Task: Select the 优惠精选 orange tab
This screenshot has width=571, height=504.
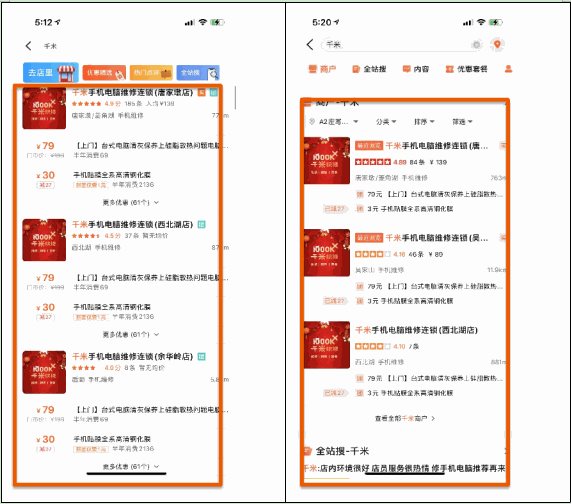Action: click(x=104, y=73)
